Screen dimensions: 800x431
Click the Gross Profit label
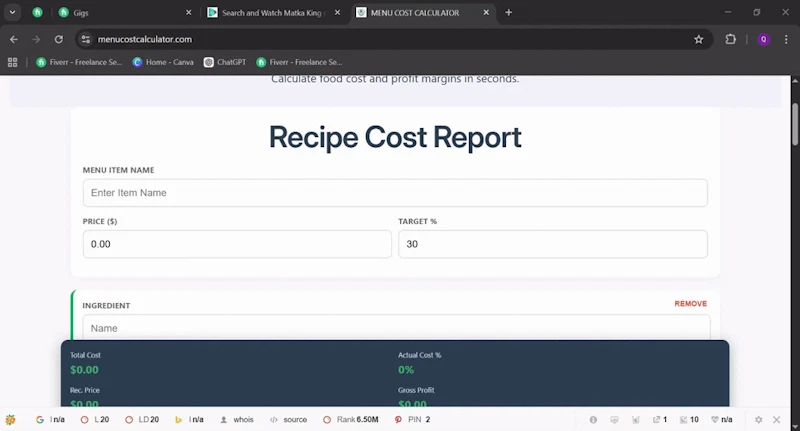tap(416, 390)
